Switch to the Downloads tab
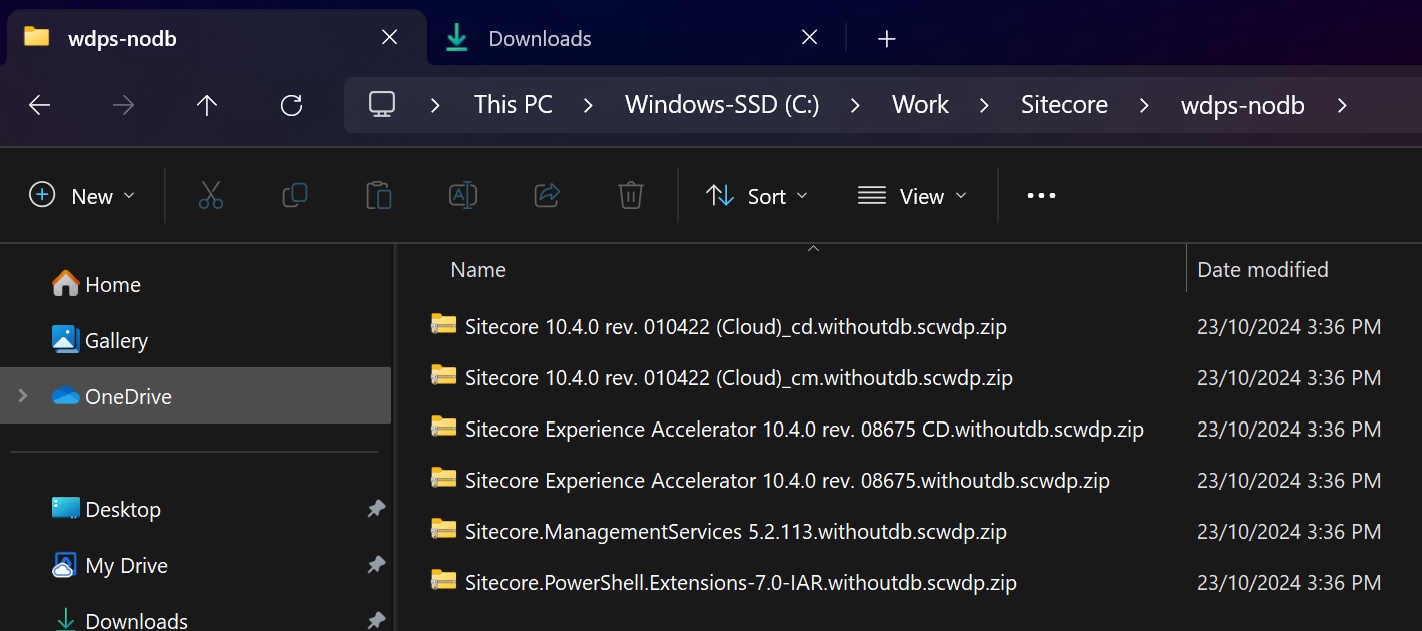 pos(634,39)
